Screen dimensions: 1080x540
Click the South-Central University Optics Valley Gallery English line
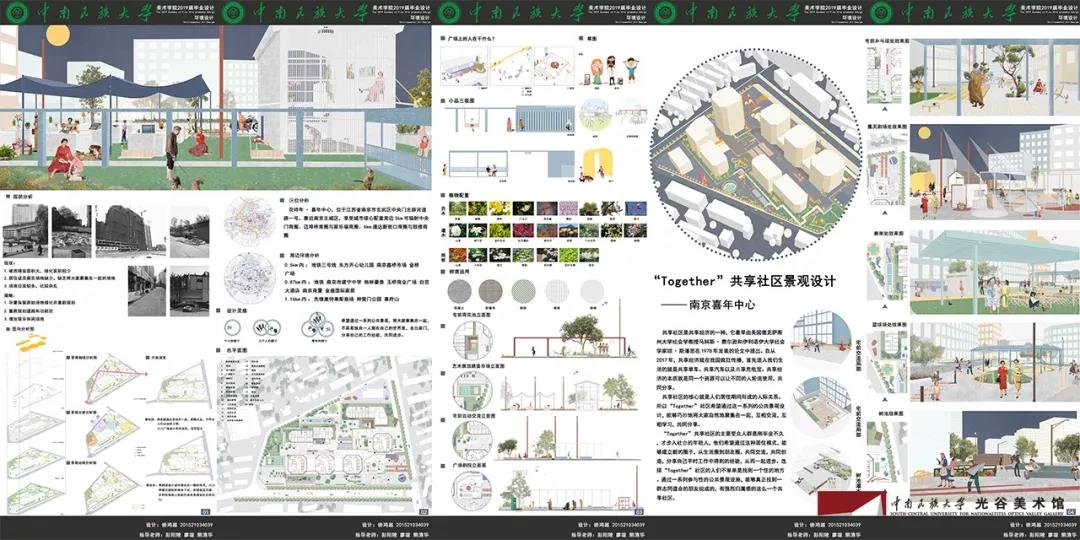[x=976, y=515]
